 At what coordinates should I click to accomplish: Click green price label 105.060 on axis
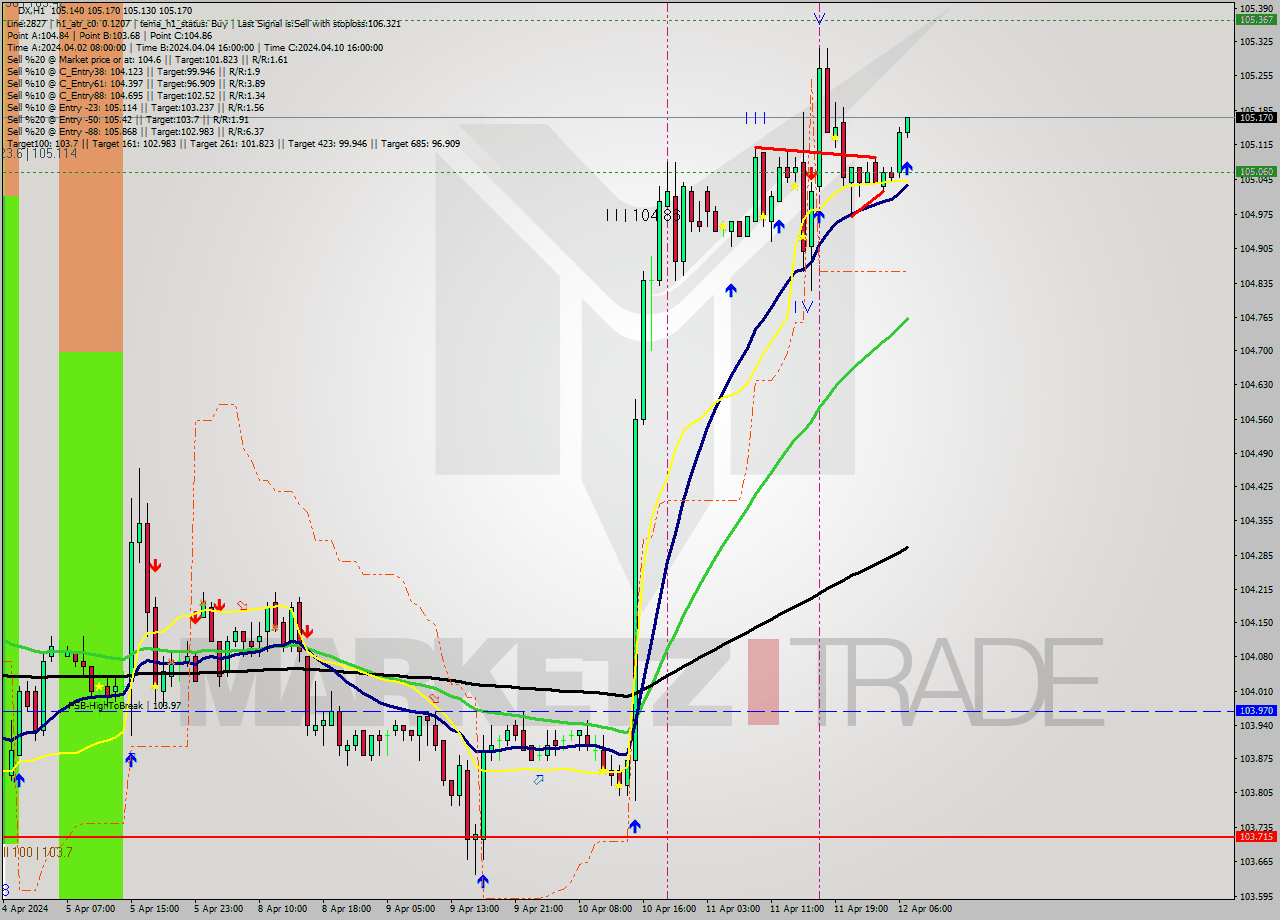(x=1256, y=171)
